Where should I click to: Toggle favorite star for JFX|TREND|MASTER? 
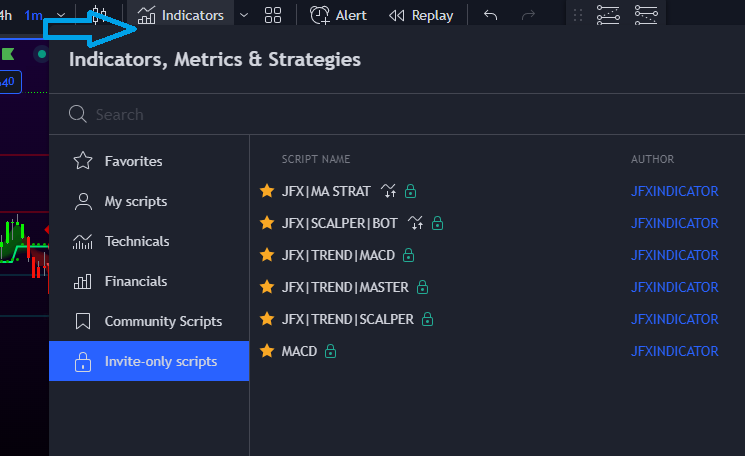(267, 287)
